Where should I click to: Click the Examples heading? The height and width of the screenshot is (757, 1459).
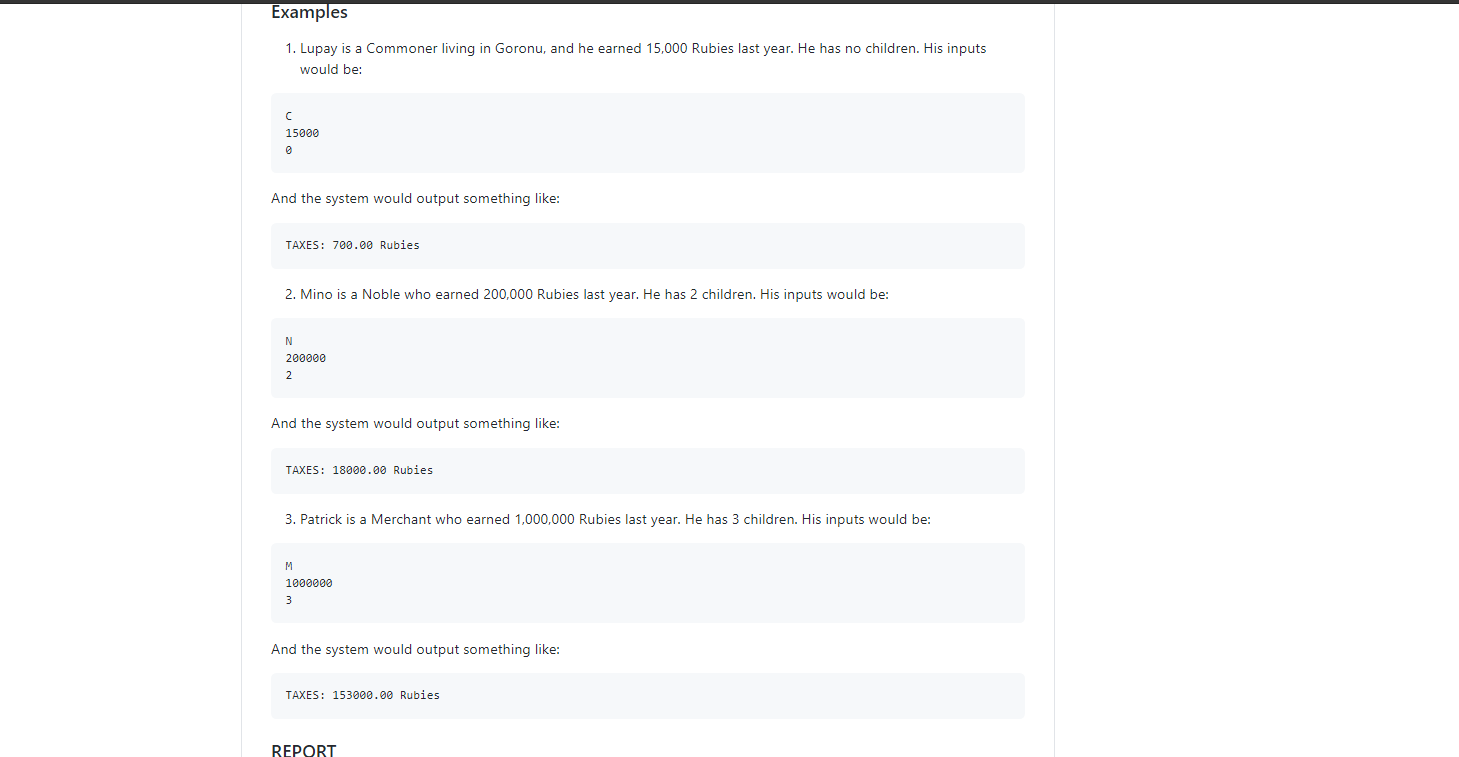tap(308, 12)
